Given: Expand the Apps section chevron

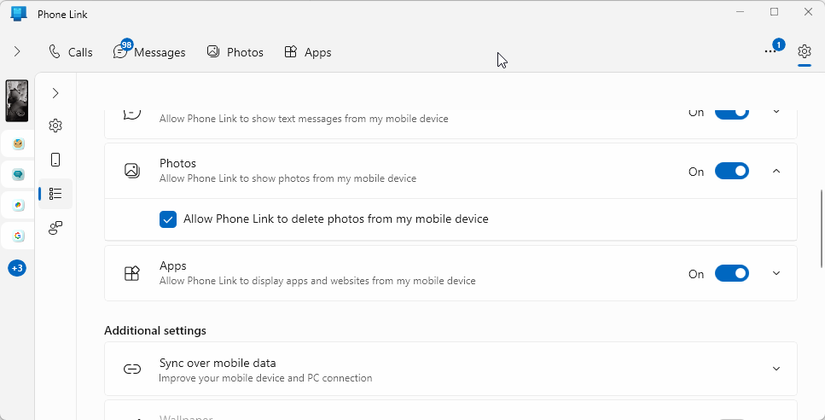Looking at the screenshot, I should pos(777,274).
